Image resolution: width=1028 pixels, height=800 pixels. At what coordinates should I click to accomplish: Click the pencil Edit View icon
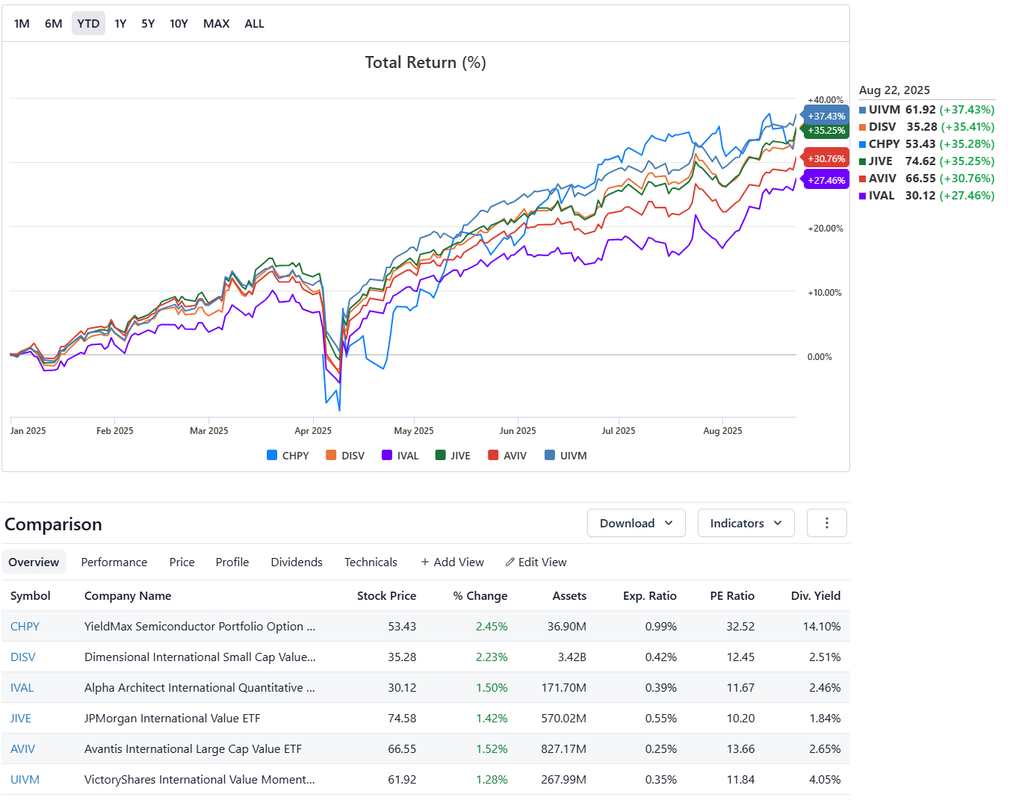tap(509, 562)
